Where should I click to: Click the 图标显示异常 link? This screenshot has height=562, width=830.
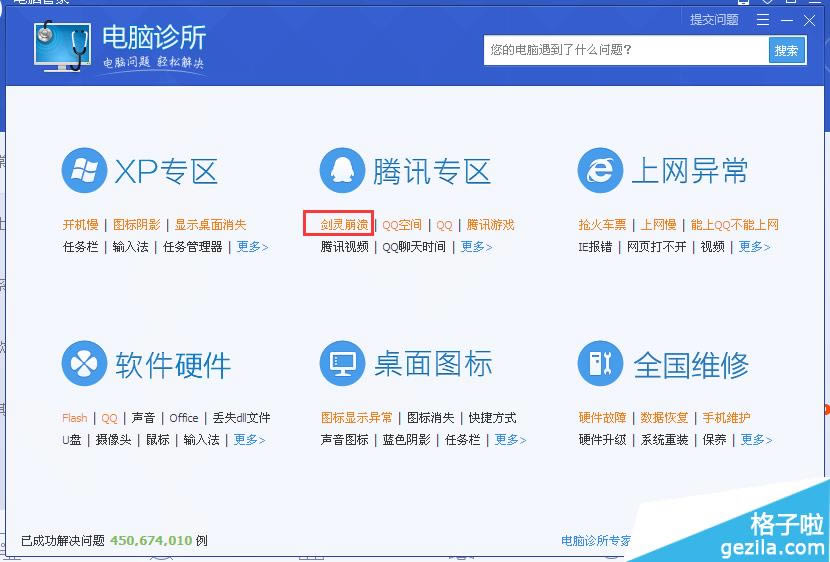coord(356,418)
